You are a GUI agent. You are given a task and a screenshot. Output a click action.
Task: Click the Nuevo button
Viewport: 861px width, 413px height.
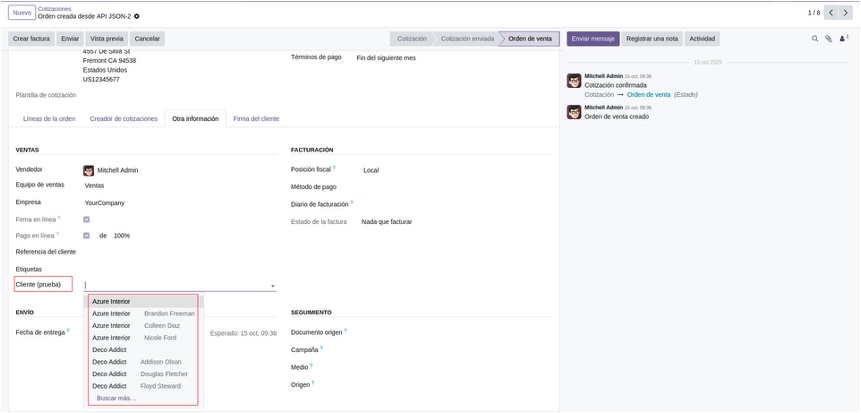(22, 13)
